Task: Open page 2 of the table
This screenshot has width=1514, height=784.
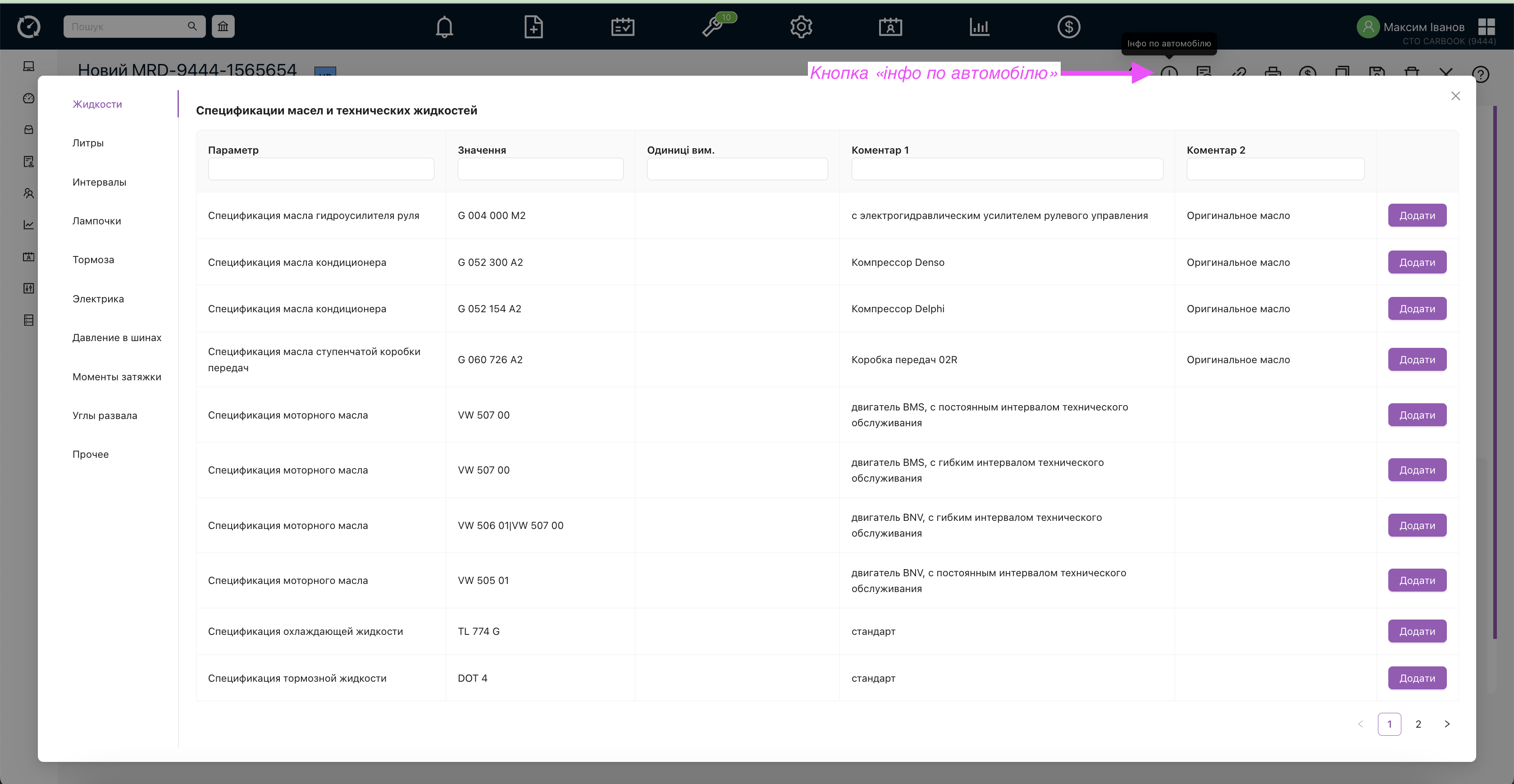Action: point(1418,724)
